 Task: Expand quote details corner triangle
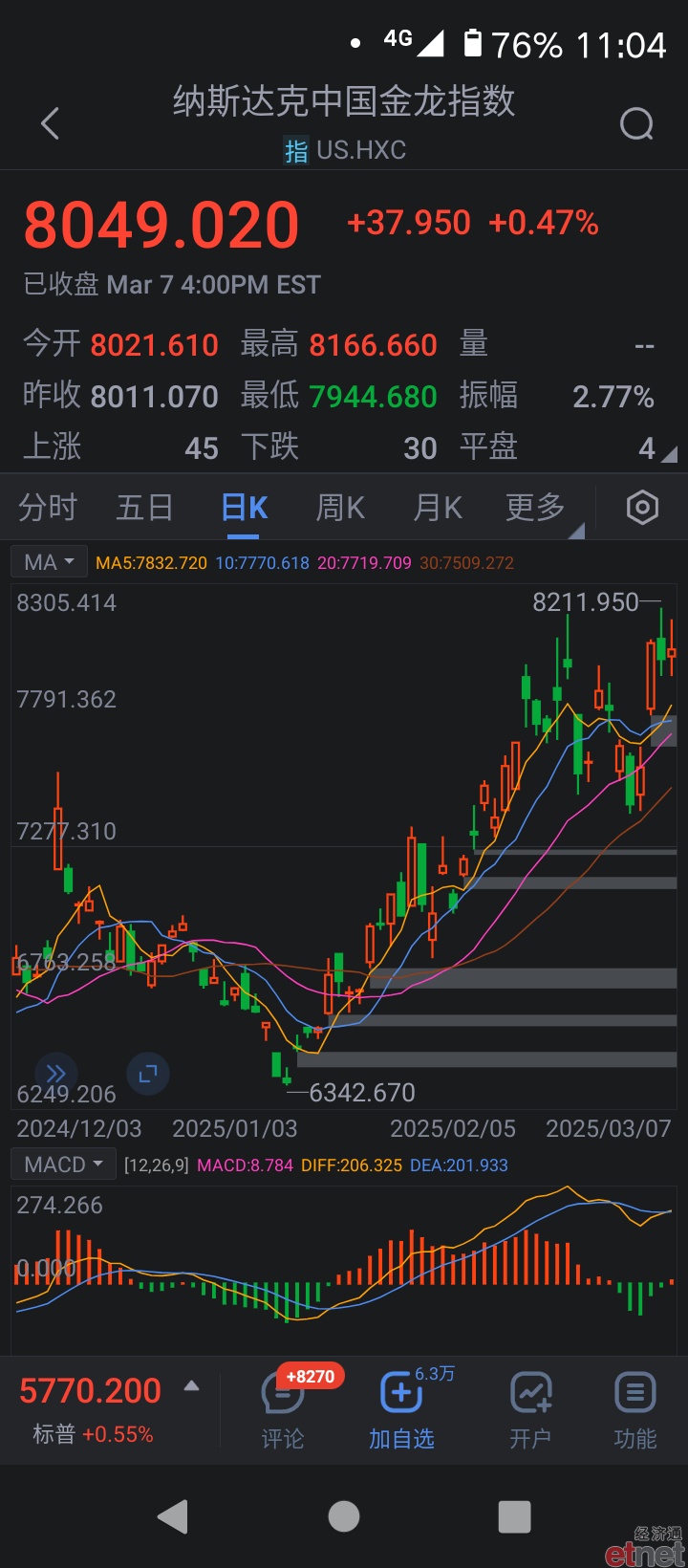click(669, 455)
